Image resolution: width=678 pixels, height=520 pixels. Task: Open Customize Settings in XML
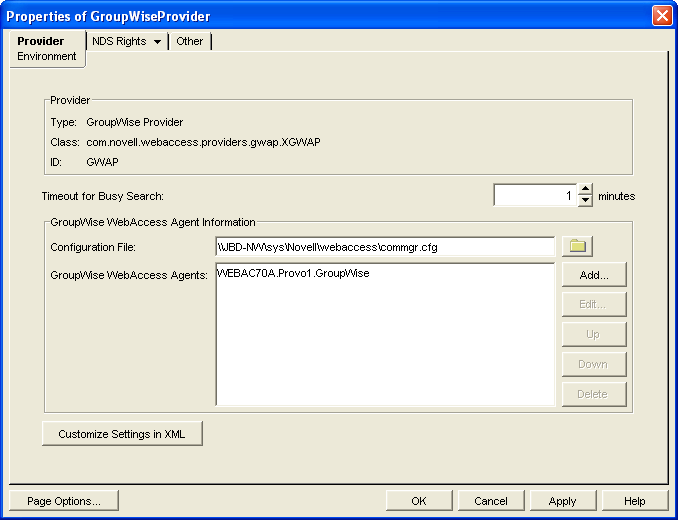pyautogui.click(x=122, y=434)
